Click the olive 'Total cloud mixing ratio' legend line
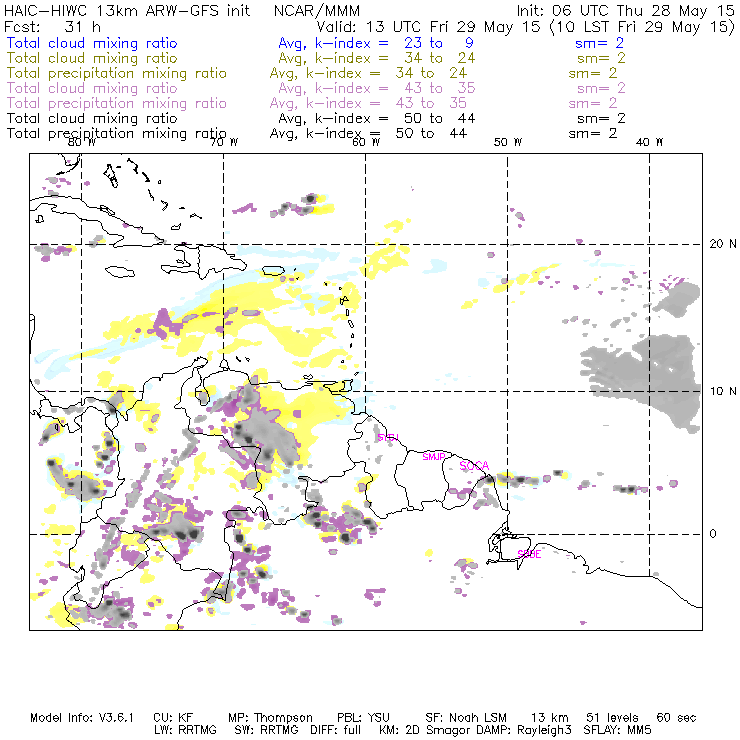740x740 pixels. click(92, 58)
